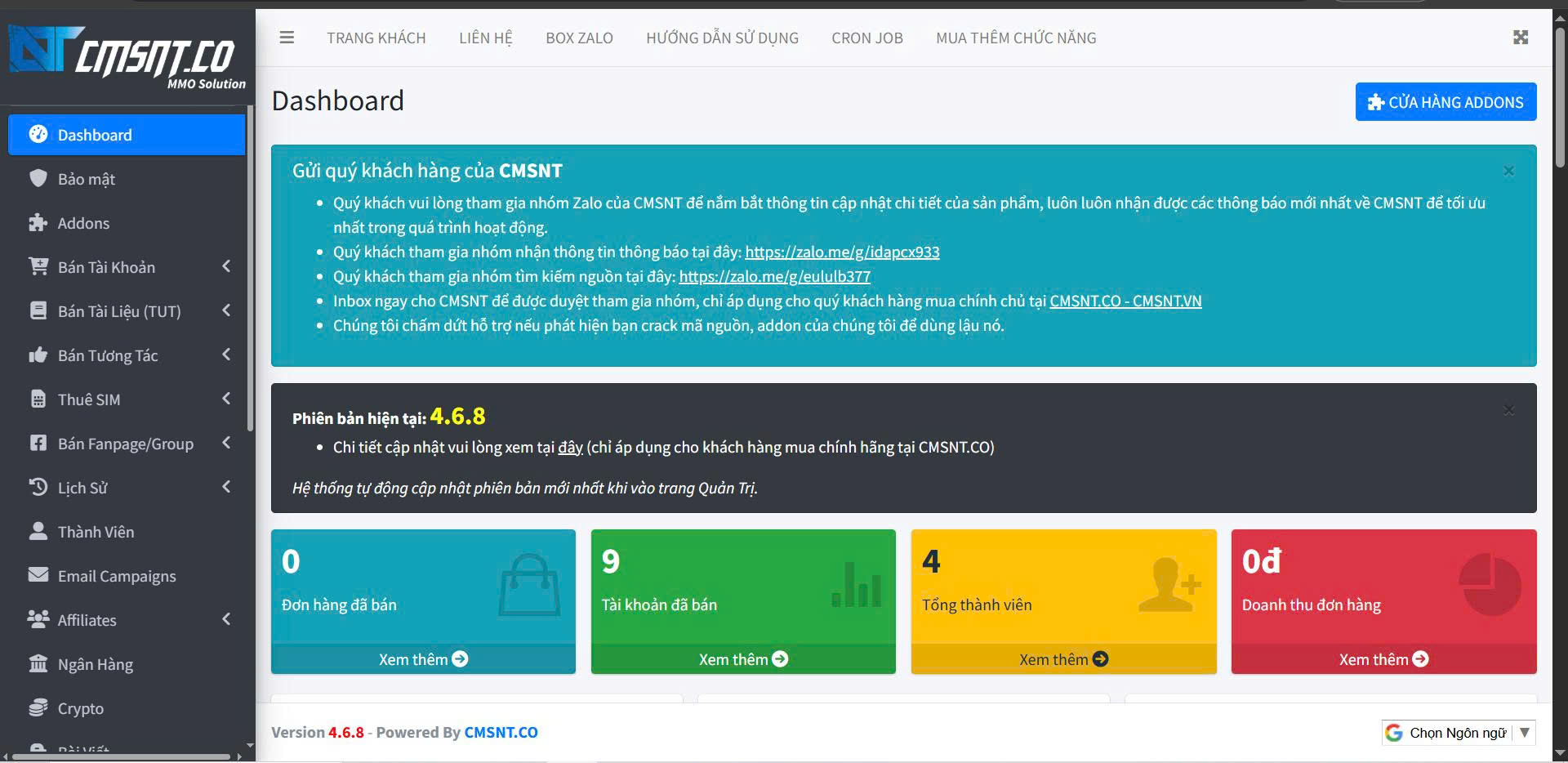Dismiss the CMSNT customer notice banner
1568x763 pixels.
(1508, 171)
